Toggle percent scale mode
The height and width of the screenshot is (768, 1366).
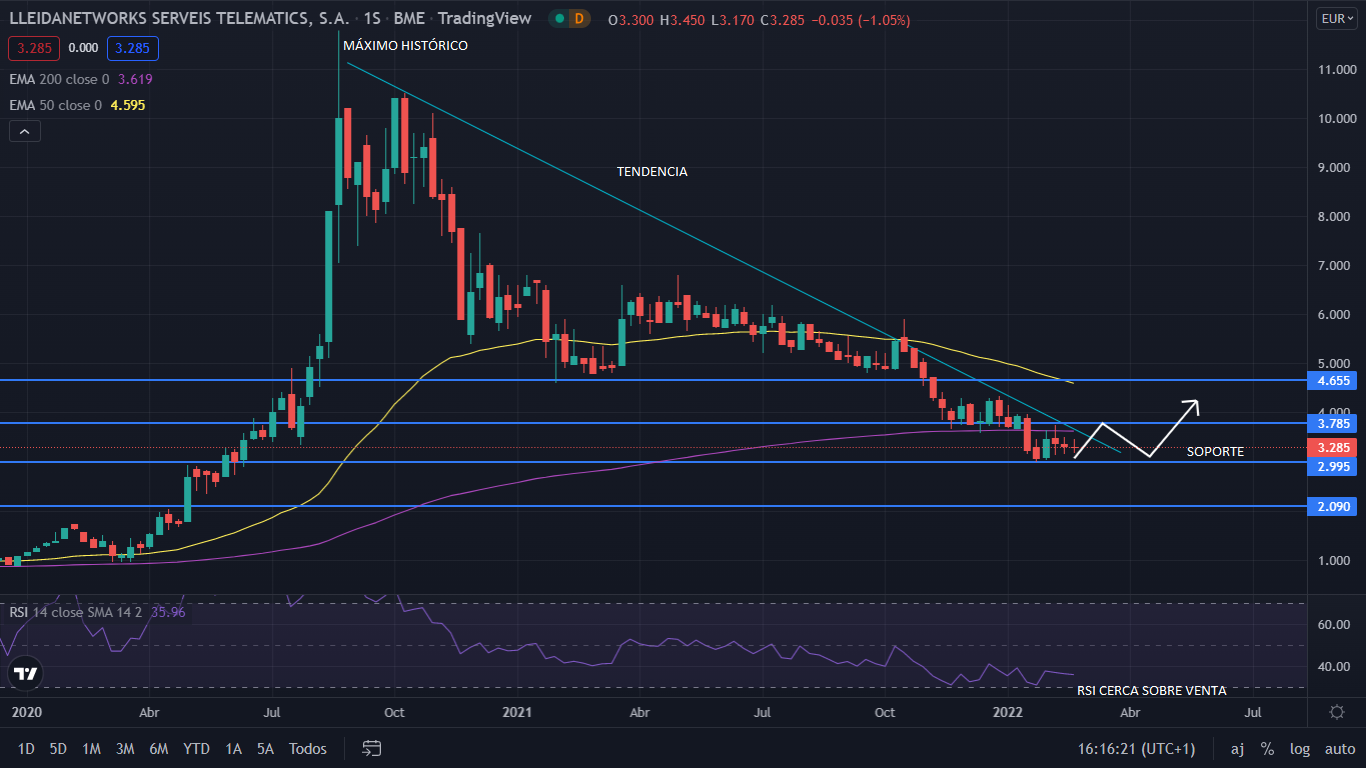tap(1267, 748)
